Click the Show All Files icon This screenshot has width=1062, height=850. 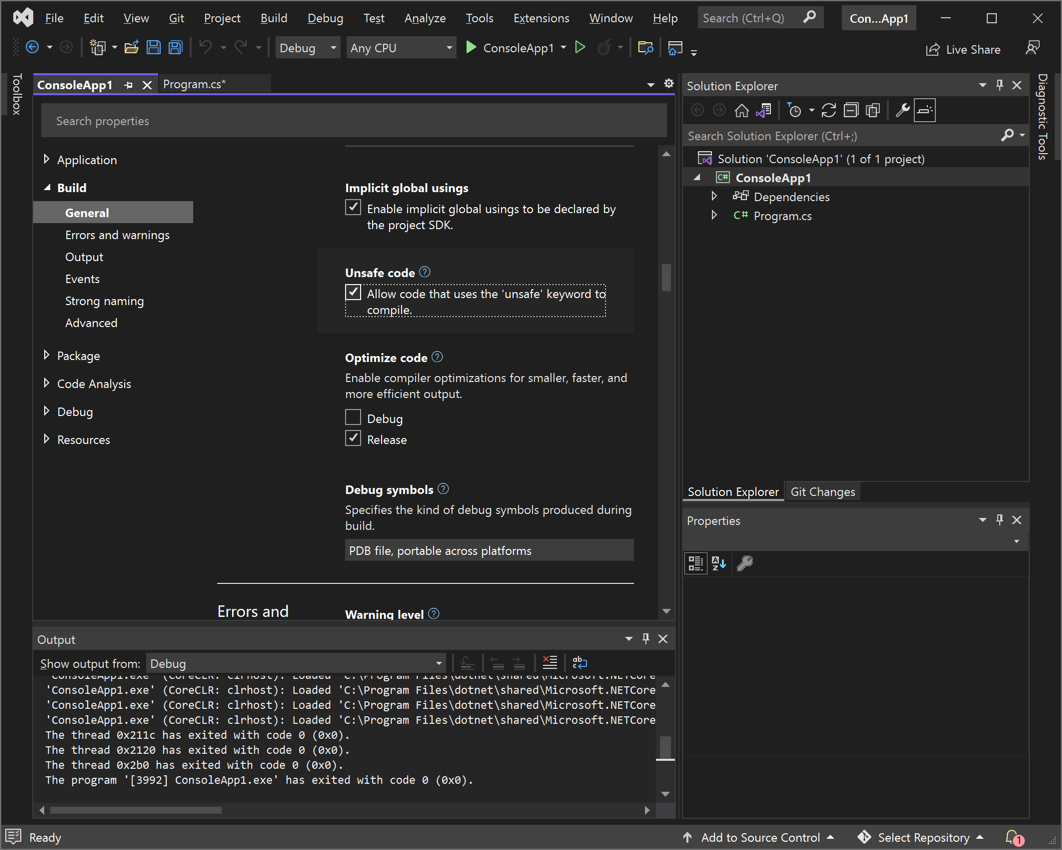873,110
